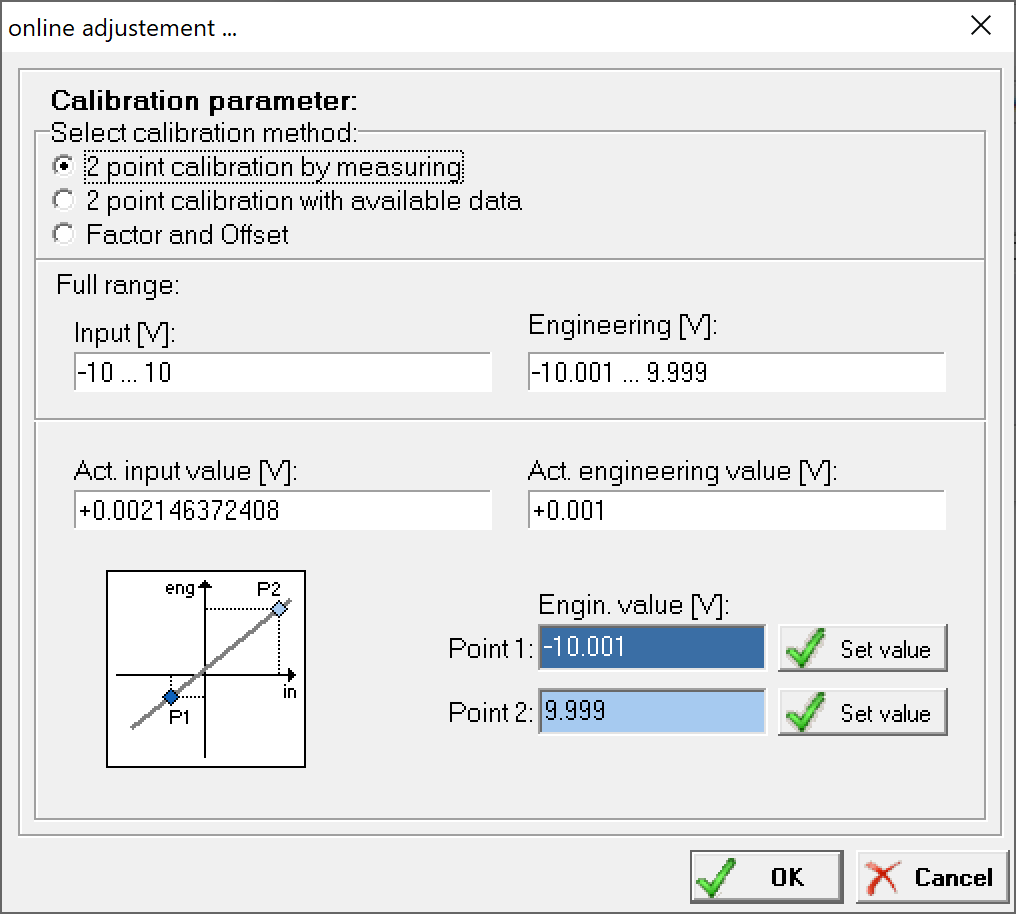Click the calibration line diagram thumbnail
This screenshot has width=1016, height=914.
click(x=205, y=667)
